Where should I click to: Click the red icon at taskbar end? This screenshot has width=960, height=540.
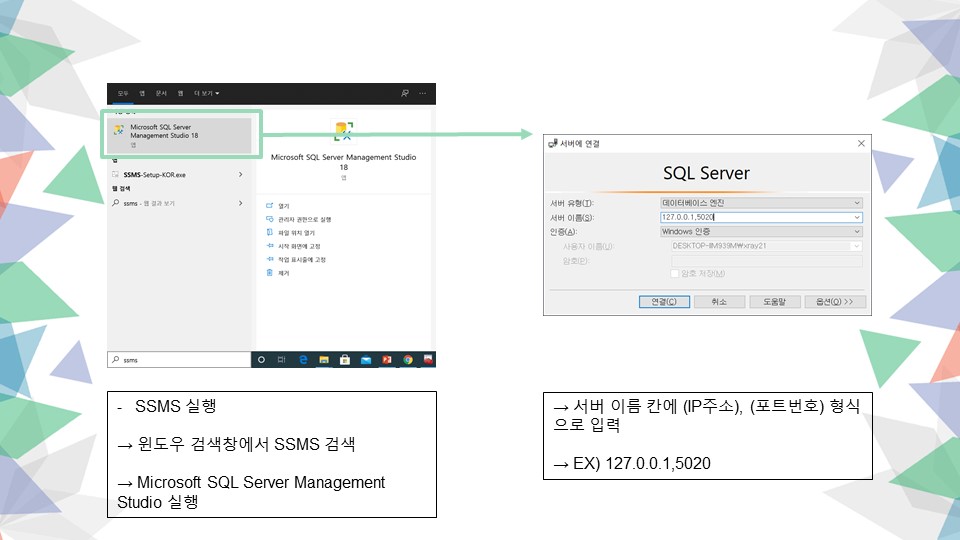429,359
